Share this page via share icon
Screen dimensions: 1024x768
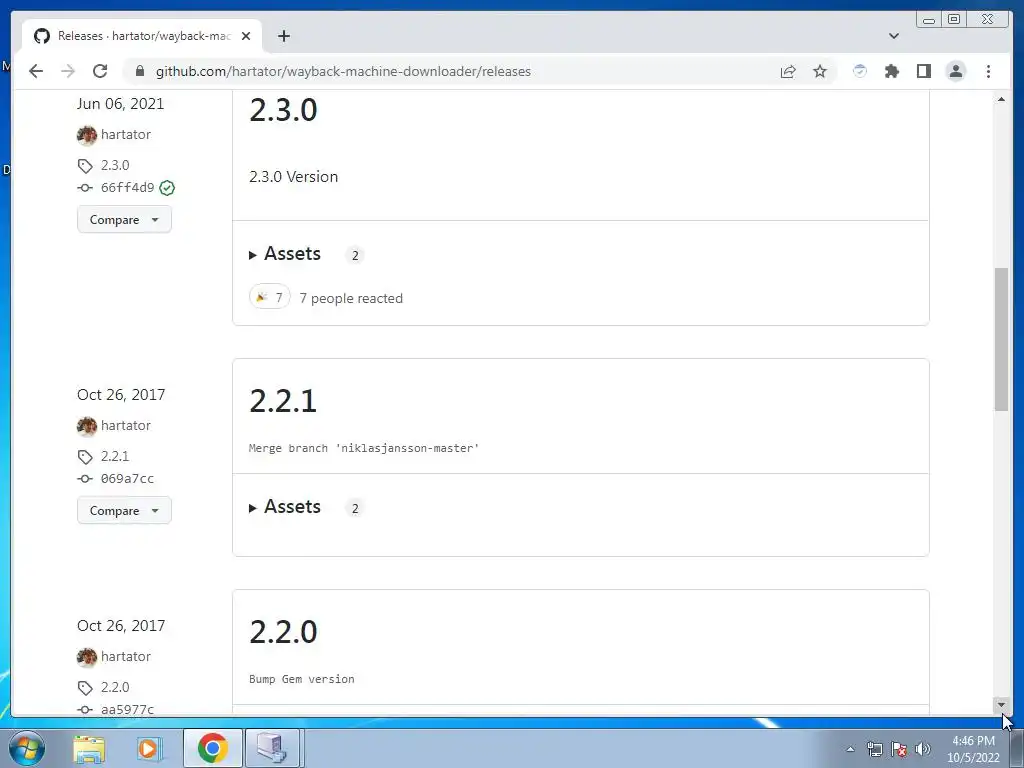[x=788, y=71]
